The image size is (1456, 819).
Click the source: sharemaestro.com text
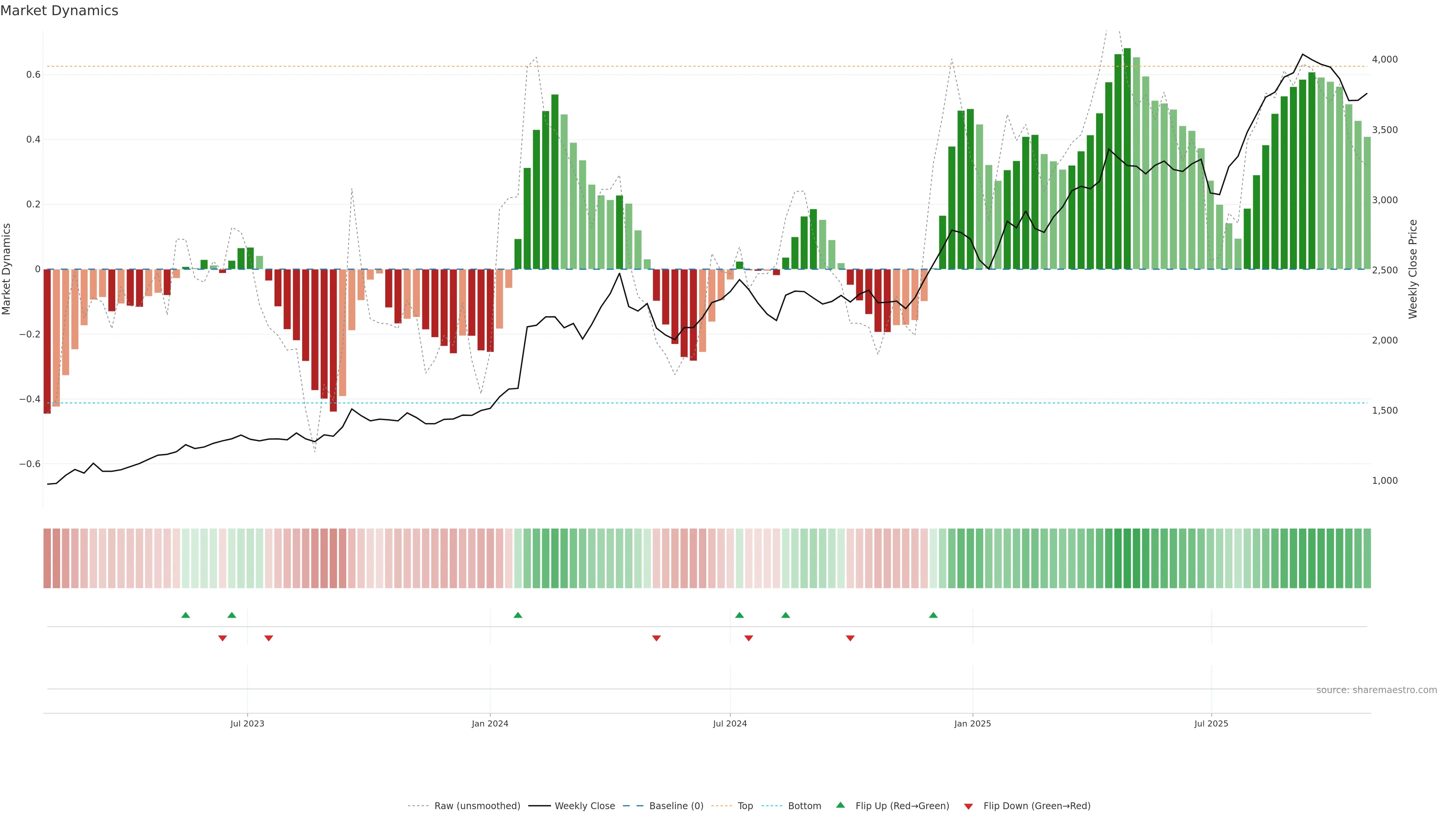click(1376, 690)
